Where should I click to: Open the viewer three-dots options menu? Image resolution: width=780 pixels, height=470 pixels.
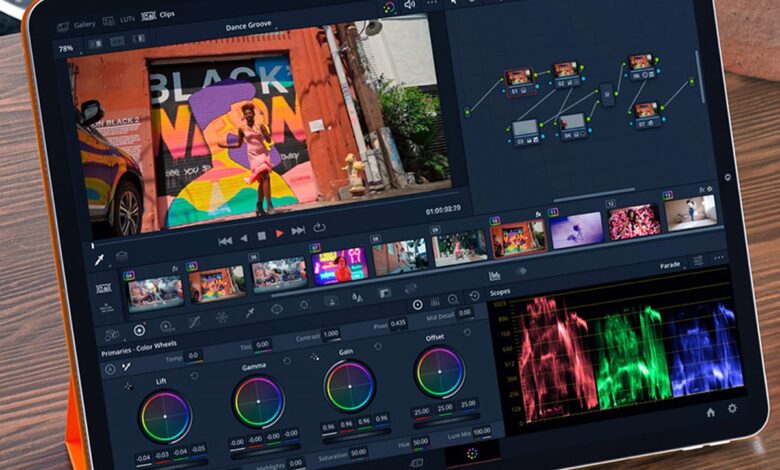432,3
